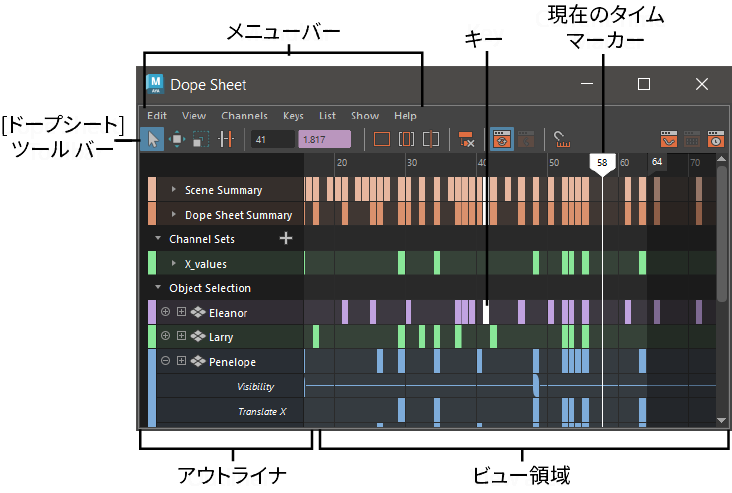Click the Object Selection heading text
Viewport: 732px width, 493px height.
point(210,288)
